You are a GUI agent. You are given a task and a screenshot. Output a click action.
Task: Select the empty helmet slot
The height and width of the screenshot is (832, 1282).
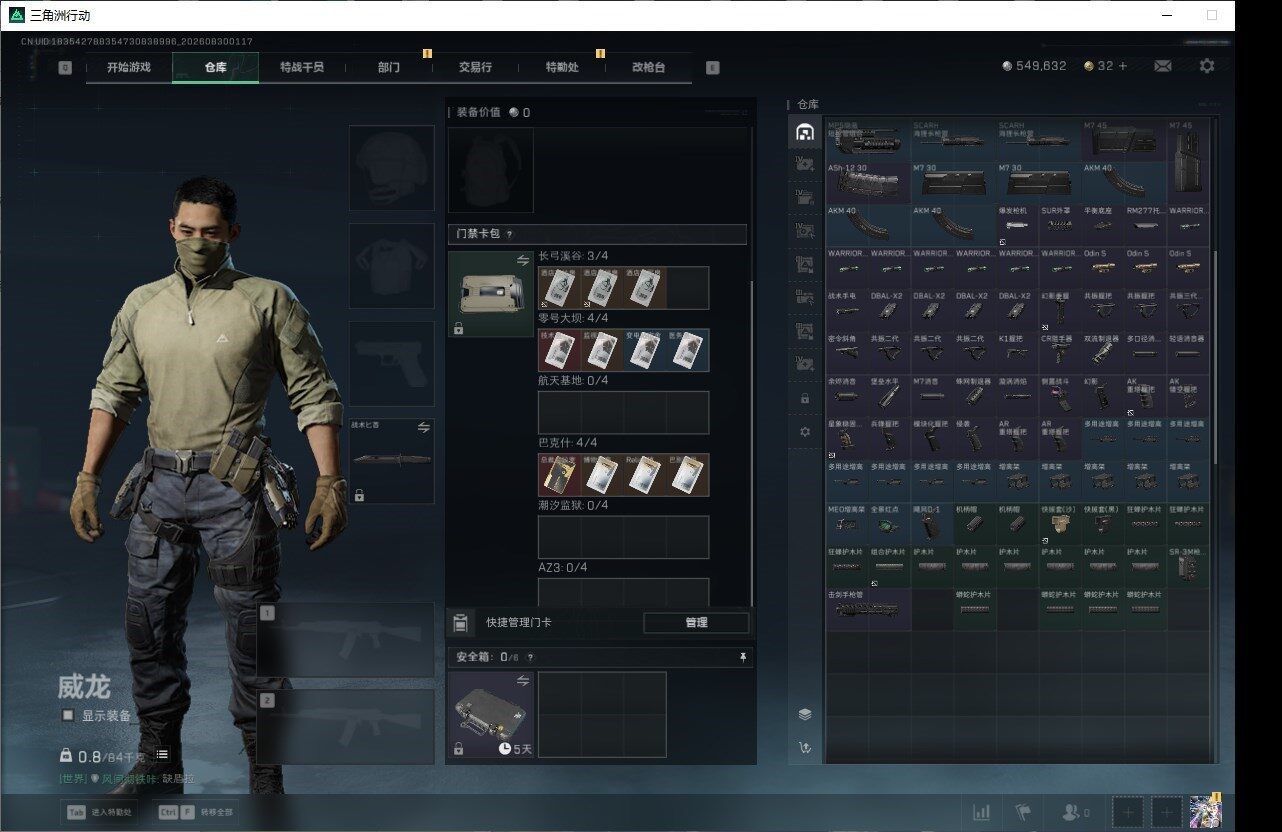tap(391, 168)
